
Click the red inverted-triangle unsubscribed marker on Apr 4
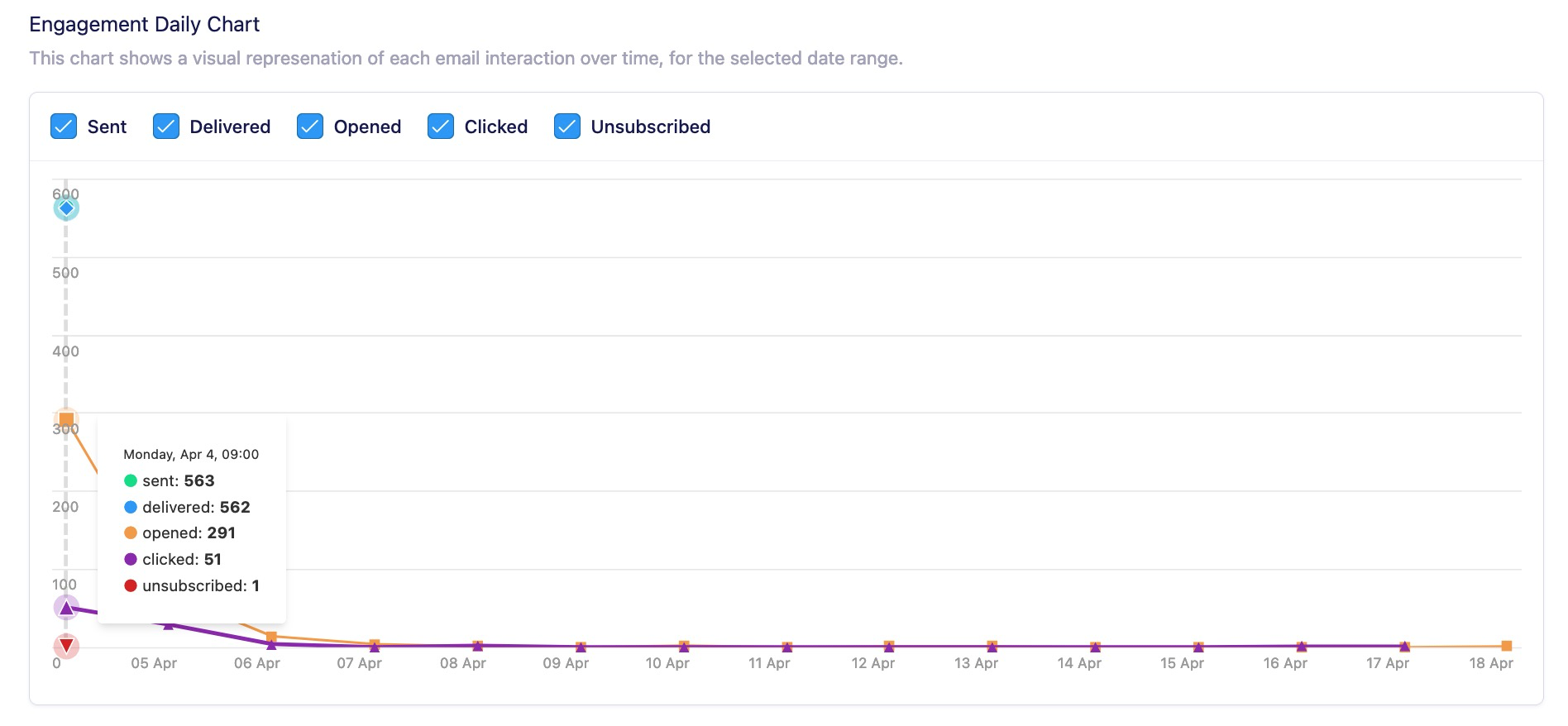pyautogui.click(x=66, y=645)
